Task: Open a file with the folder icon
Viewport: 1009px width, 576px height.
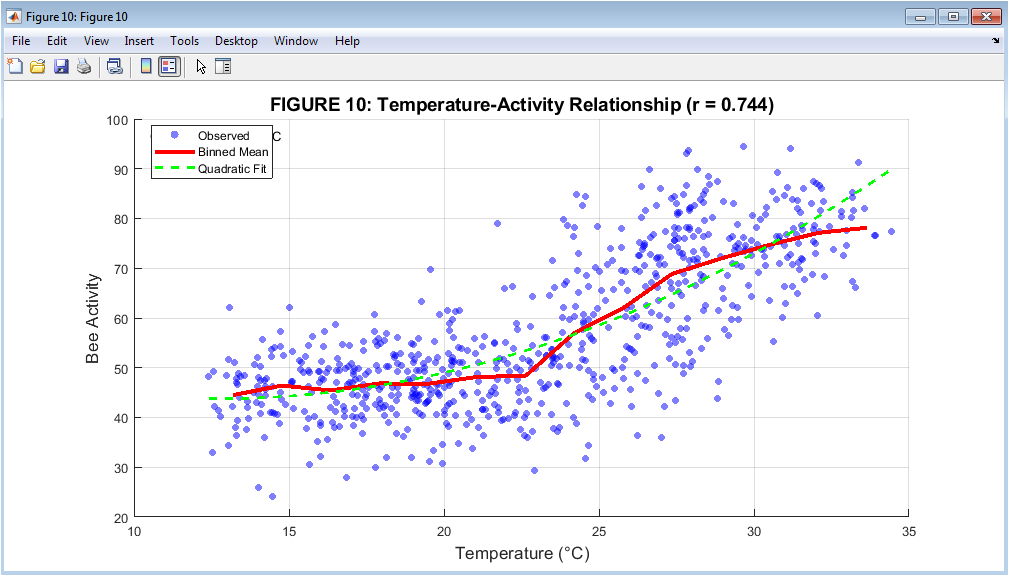Action: click(38, 67)
